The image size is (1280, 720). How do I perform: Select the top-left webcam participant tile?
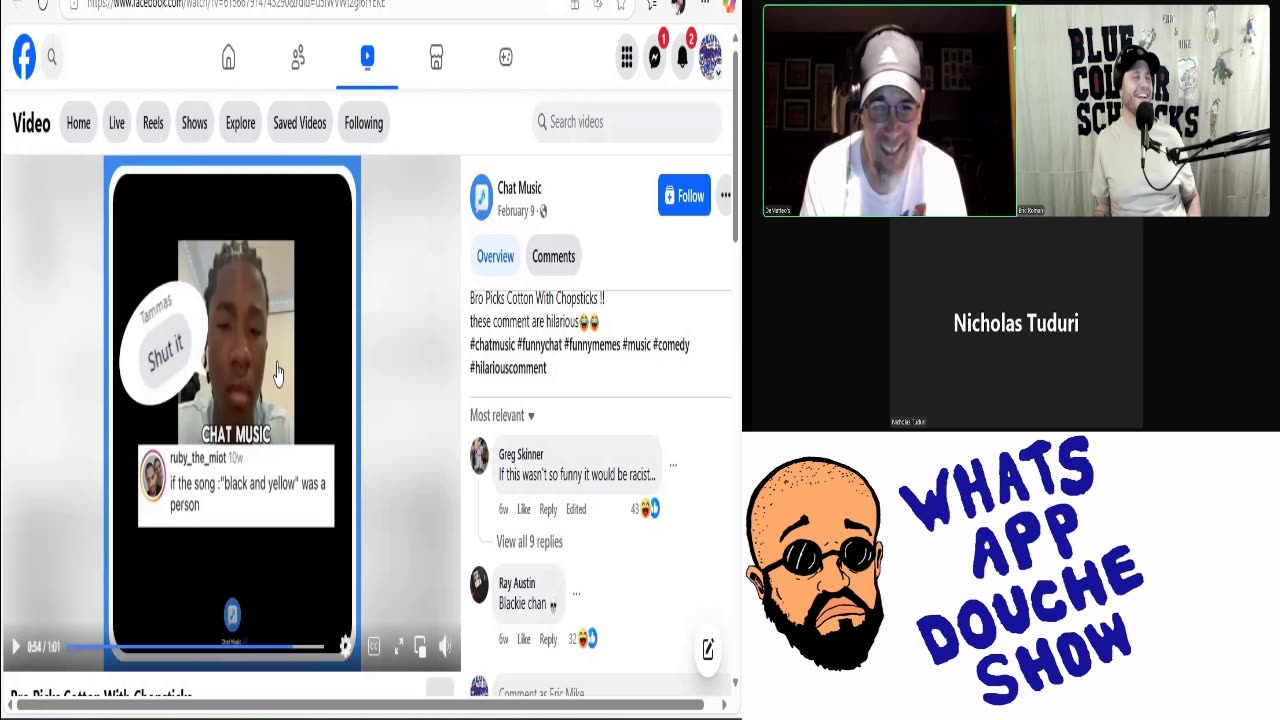[889, 111]
